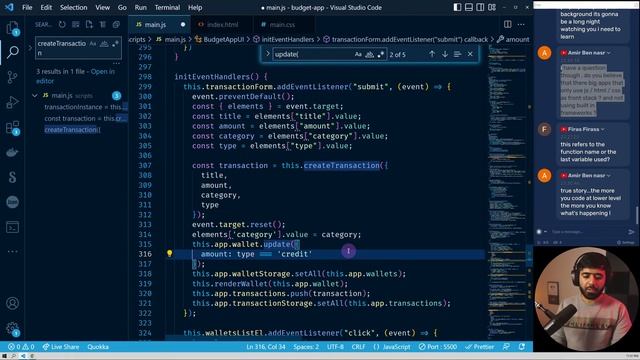640x360 pixels.
Task: Clear search results in the Search panel
Action: click(x=76, y=24)
